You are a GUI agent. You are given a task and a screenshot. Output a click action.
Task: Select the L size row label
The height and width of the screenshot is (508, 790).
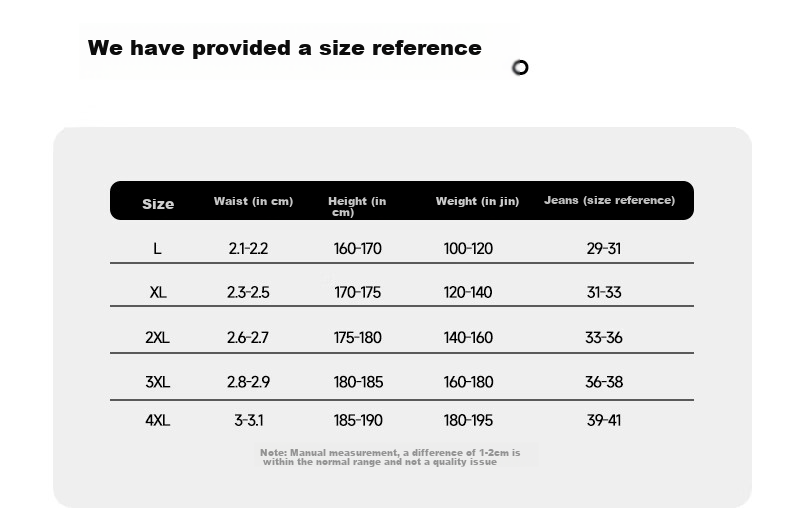(157, 248)
